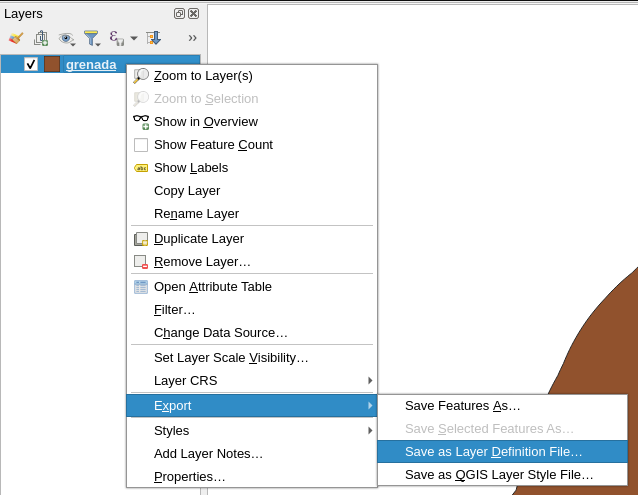
Task: Click the Attribute Table grid icon
Action: (x=141, y=287)
